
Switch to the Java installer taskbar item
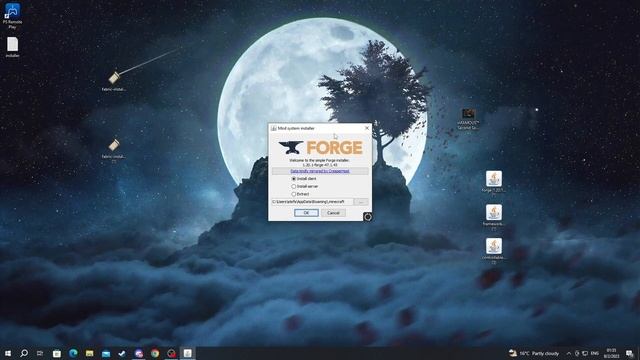(187, 353)
